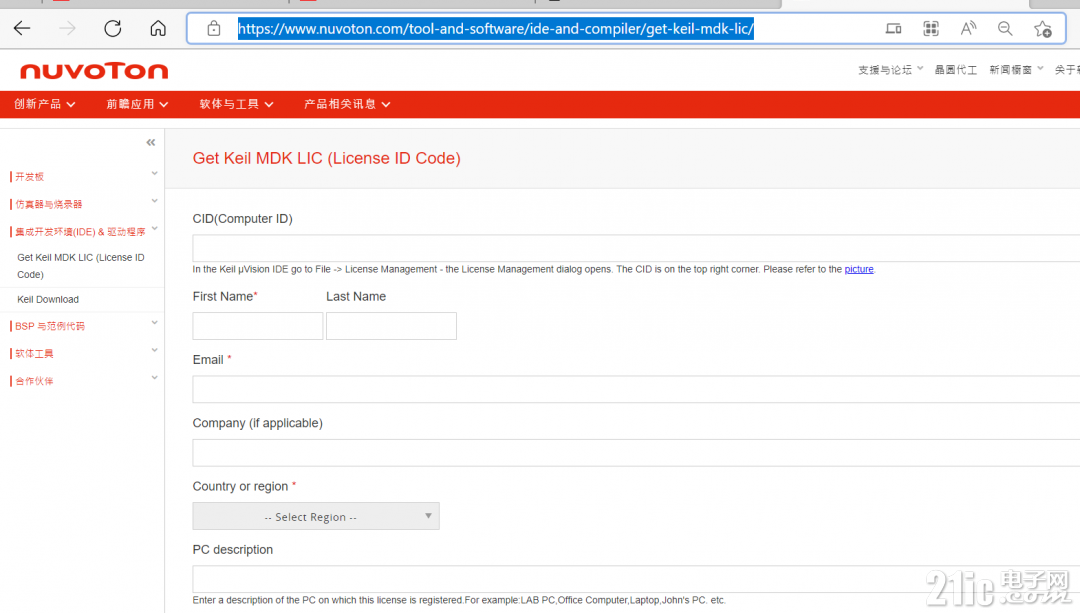
Task: Select the URL in the address bar
Action: (496, 29)
